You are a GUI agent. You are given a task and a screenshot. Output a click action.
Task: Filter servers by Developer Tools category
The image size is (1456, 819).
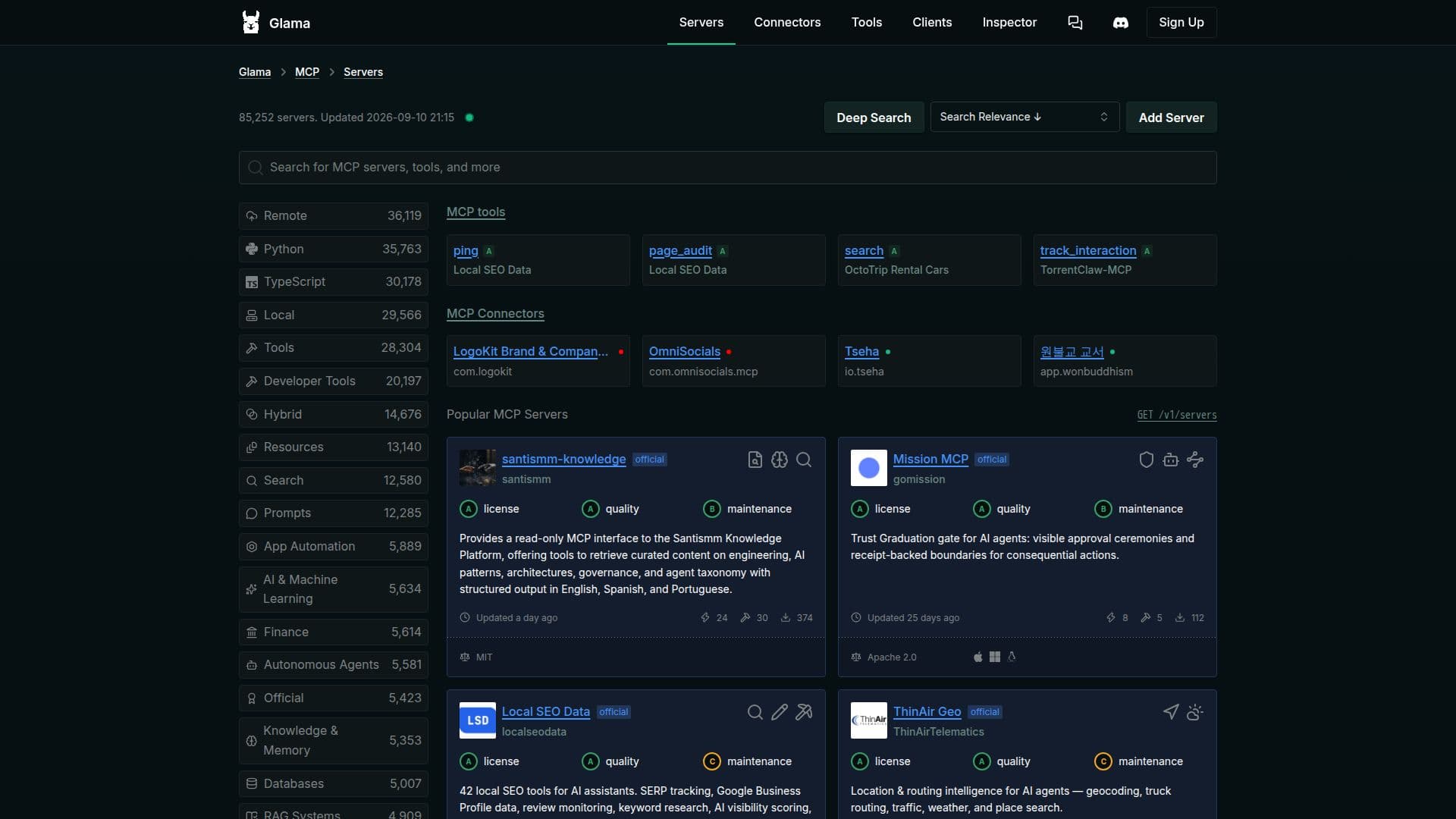click(334, 381)
